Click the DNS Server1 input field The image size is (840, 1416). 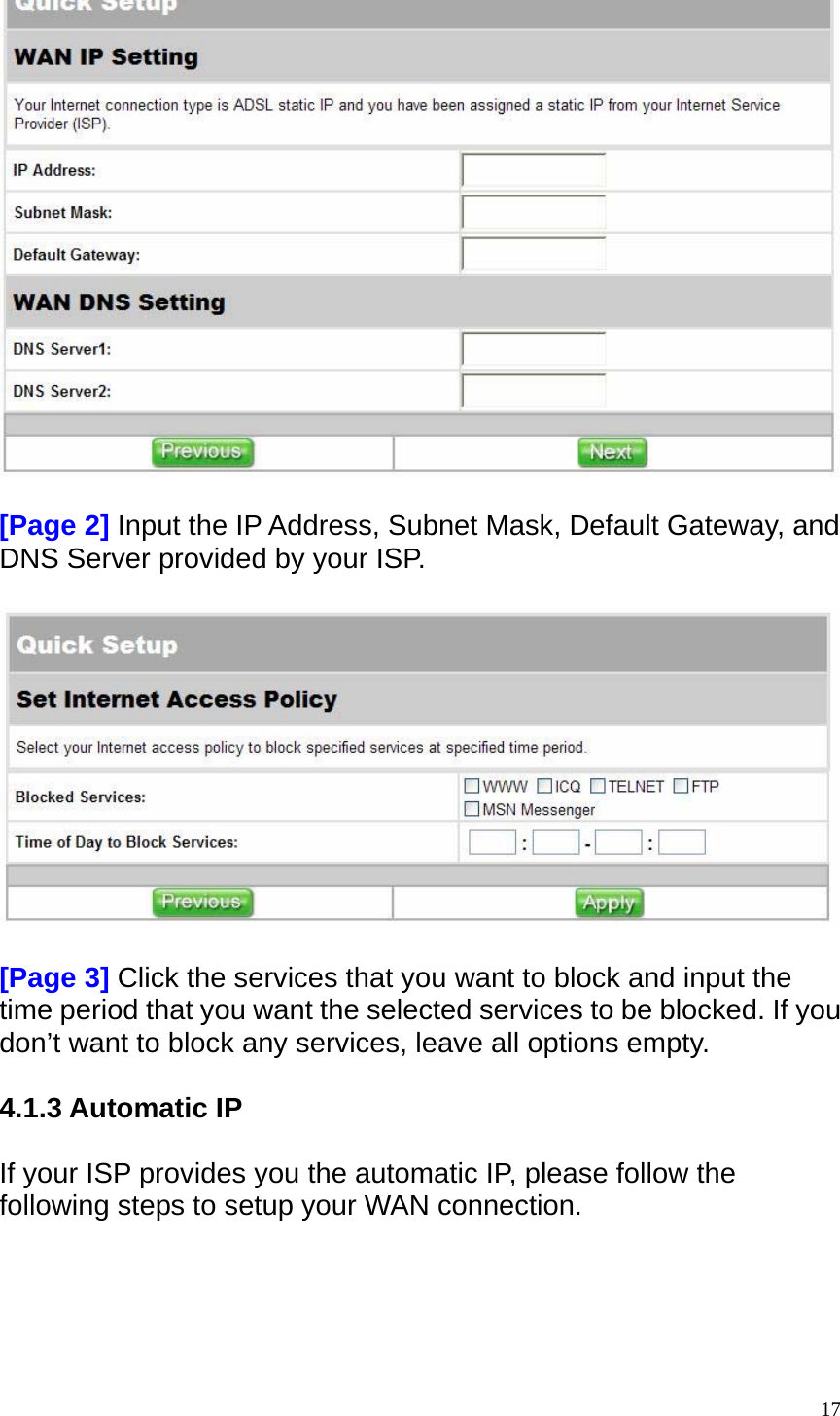[x=532, y=348]
